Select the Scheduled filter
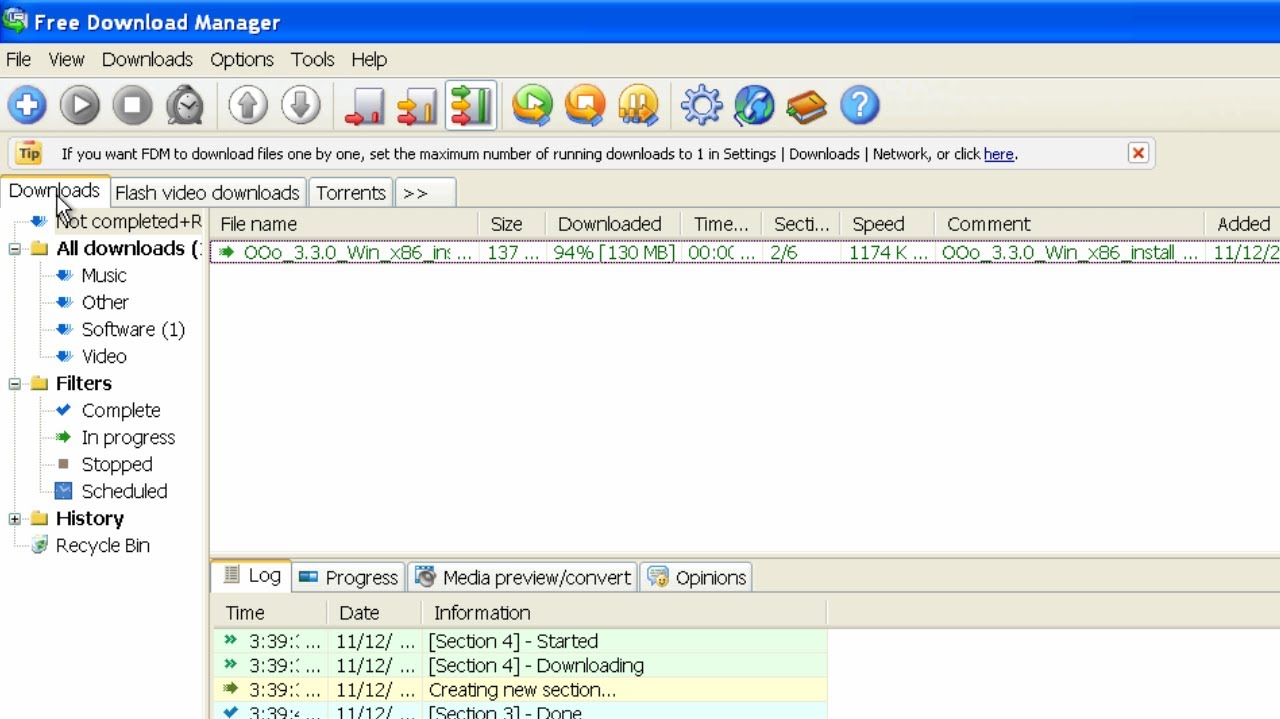Viewport: 1280px width, 719px height. click(x=124, y=491)
